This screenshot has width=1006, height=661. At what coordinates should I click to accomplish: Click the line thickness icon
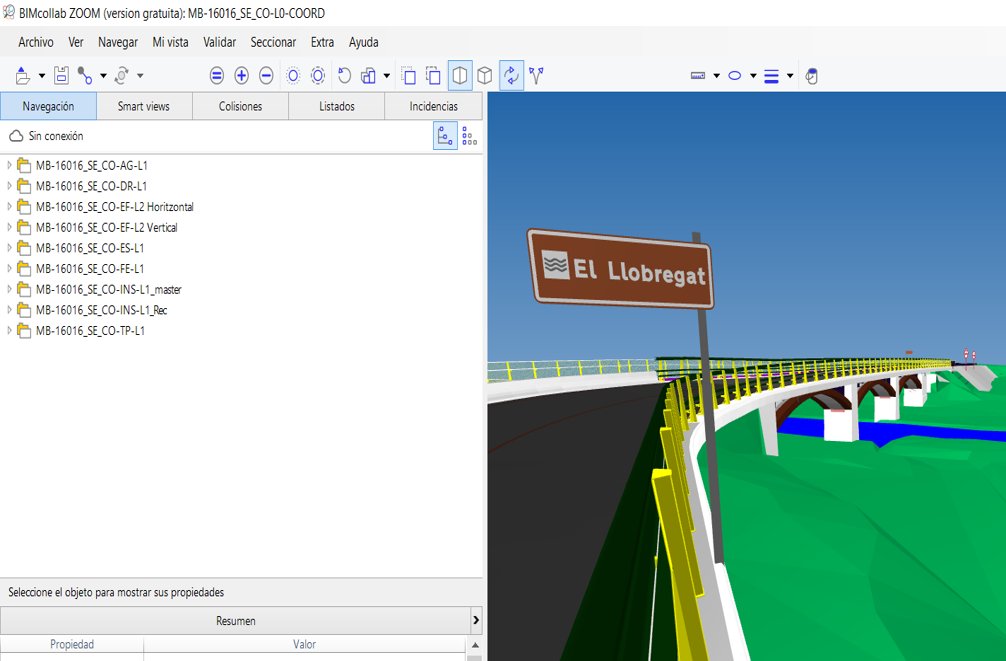(771, 76)
